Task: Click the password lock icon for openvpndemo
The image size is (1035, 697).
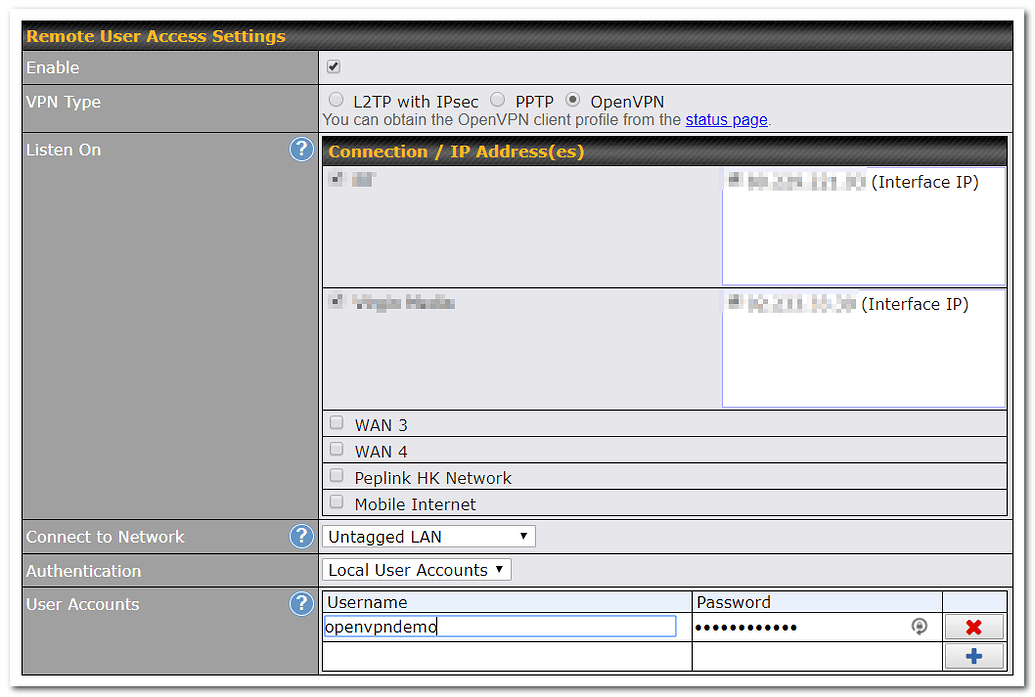Action: (x=919, y=626)
